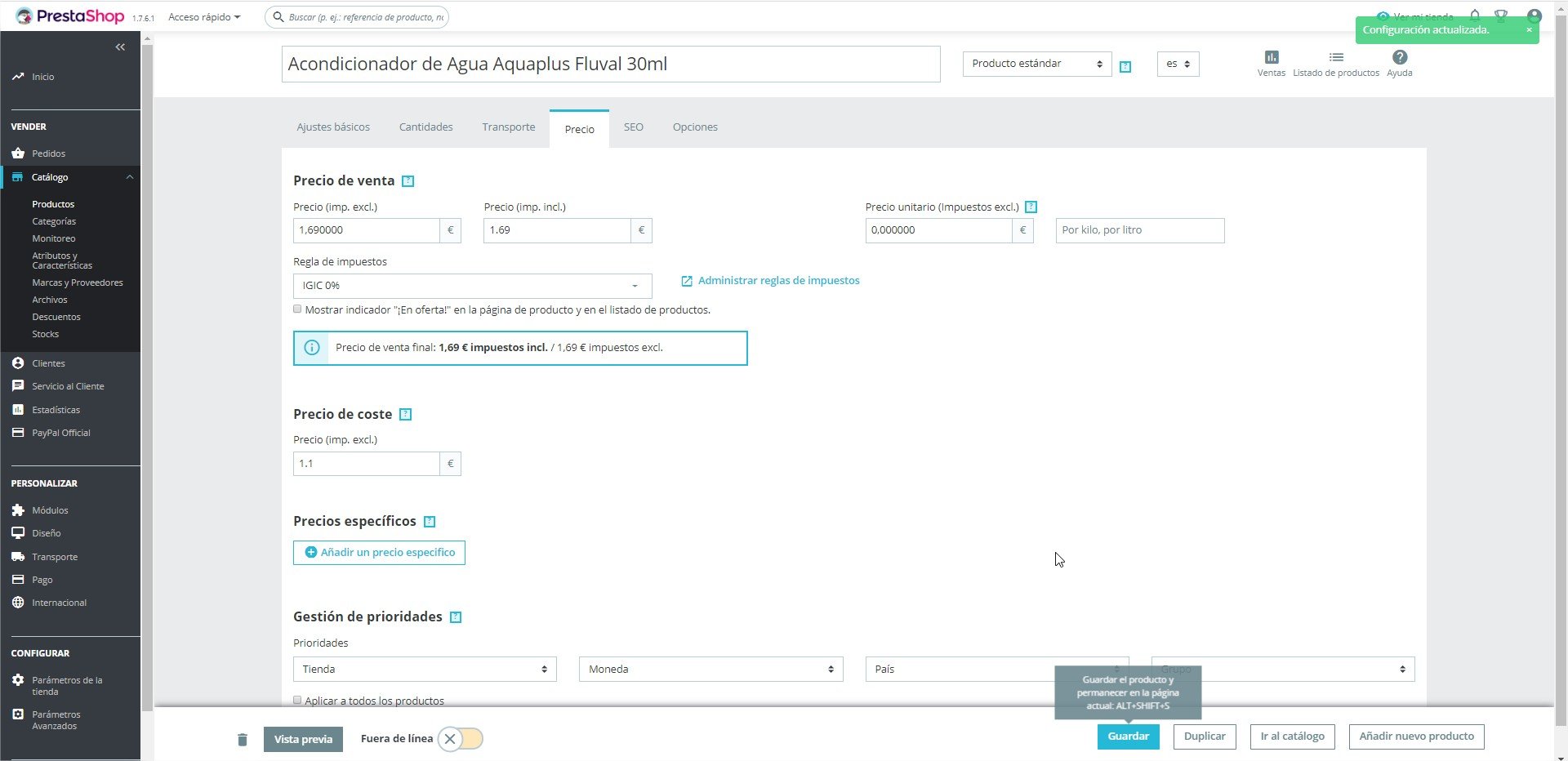Click the Guardar button
The image size is (1568, 761).
click(x=1128, y=737)
